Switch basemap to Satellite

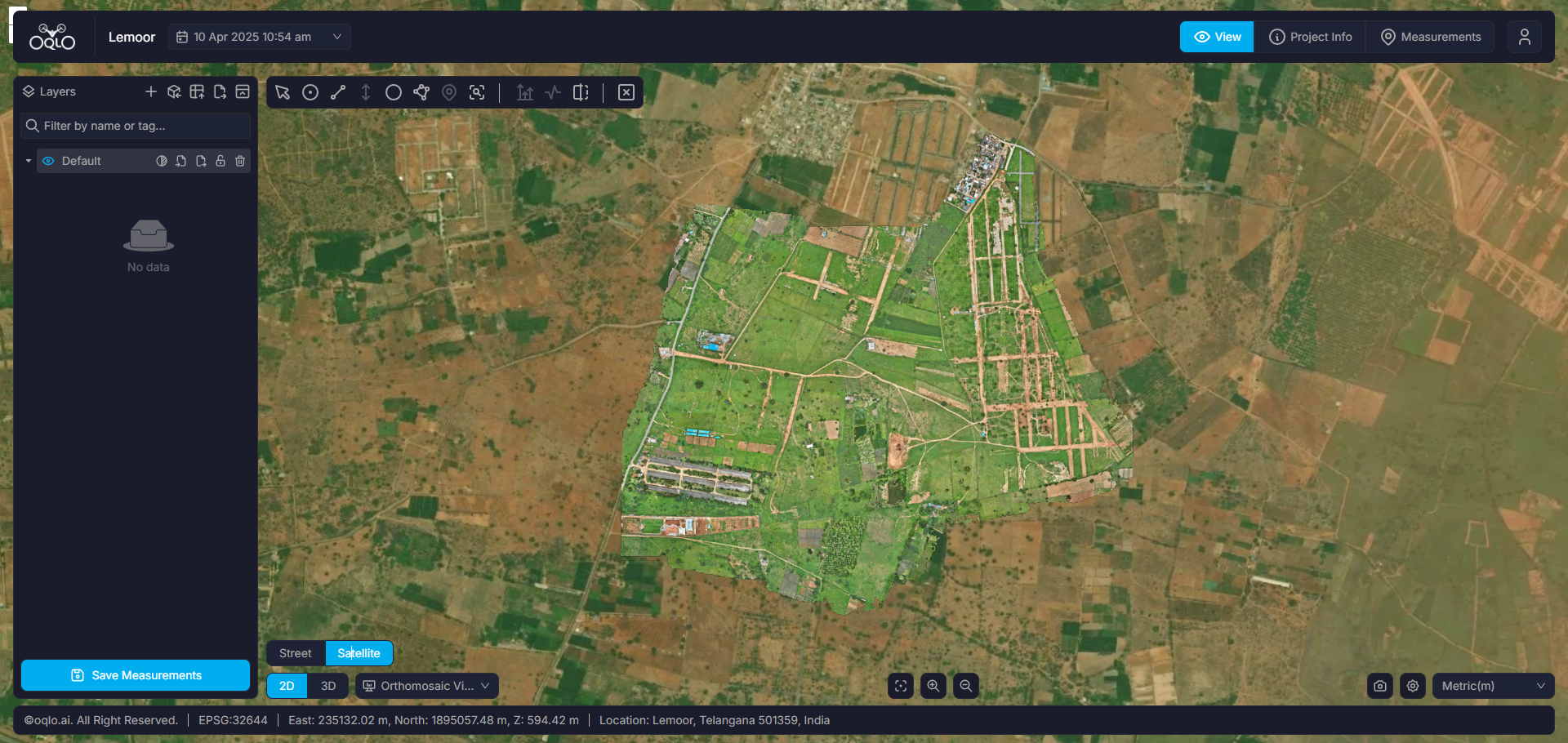coord(359,653)
